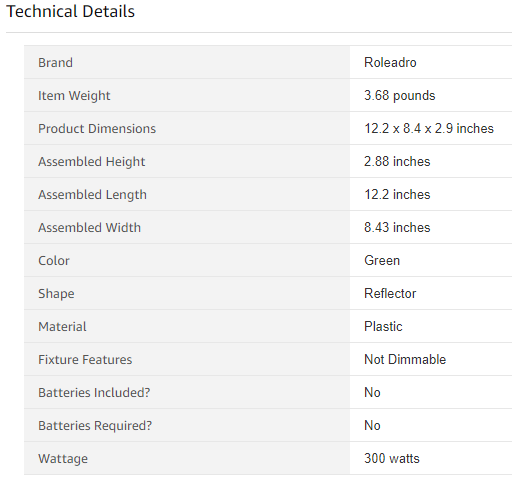Viewport: 512px width, 477px height.
Task: Click the Green color value
Action: [382, 260]
